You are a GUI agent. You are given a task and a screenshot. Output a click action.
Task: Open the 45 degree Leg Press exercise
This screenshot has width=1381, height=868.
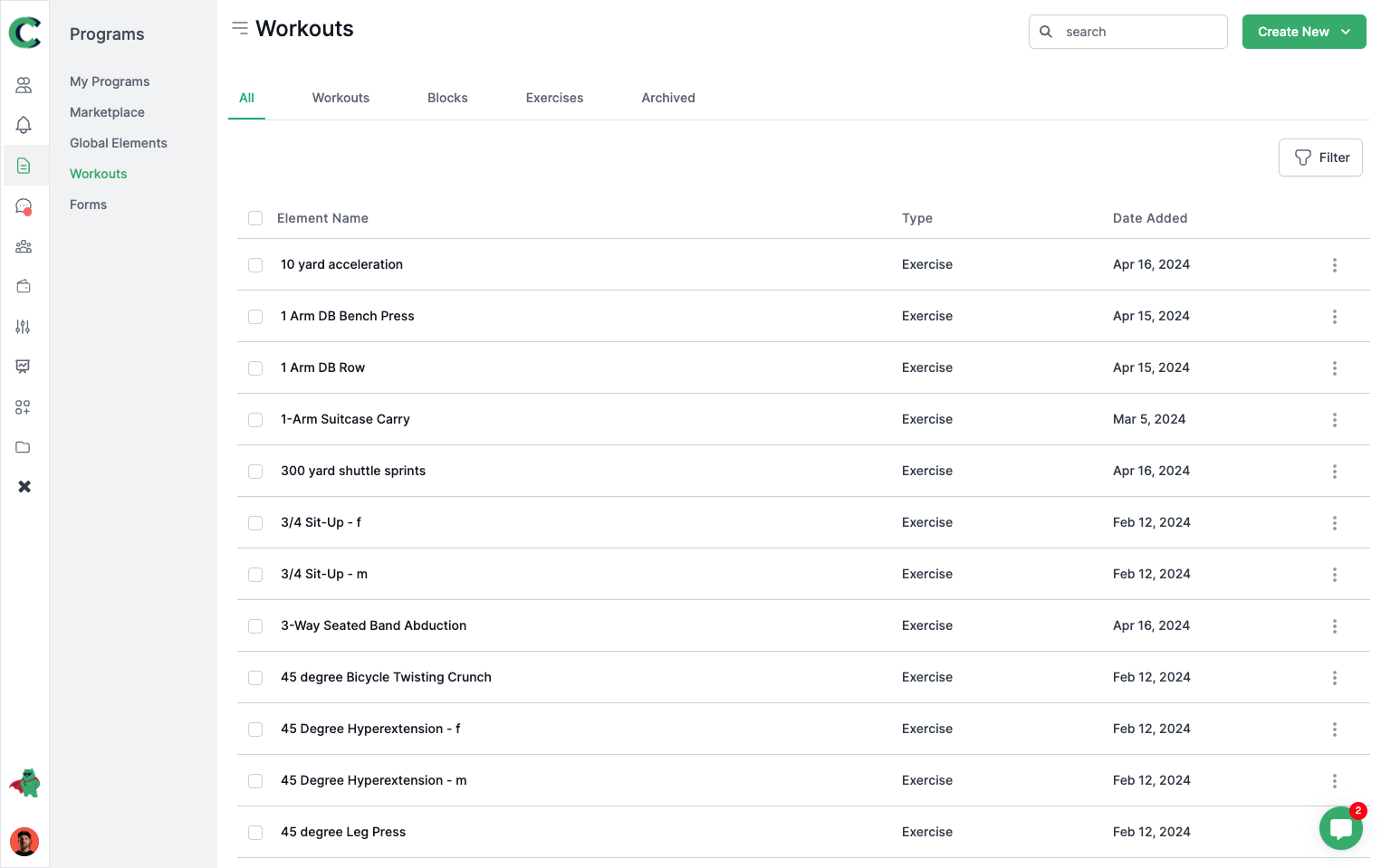[x=343, y=832]
